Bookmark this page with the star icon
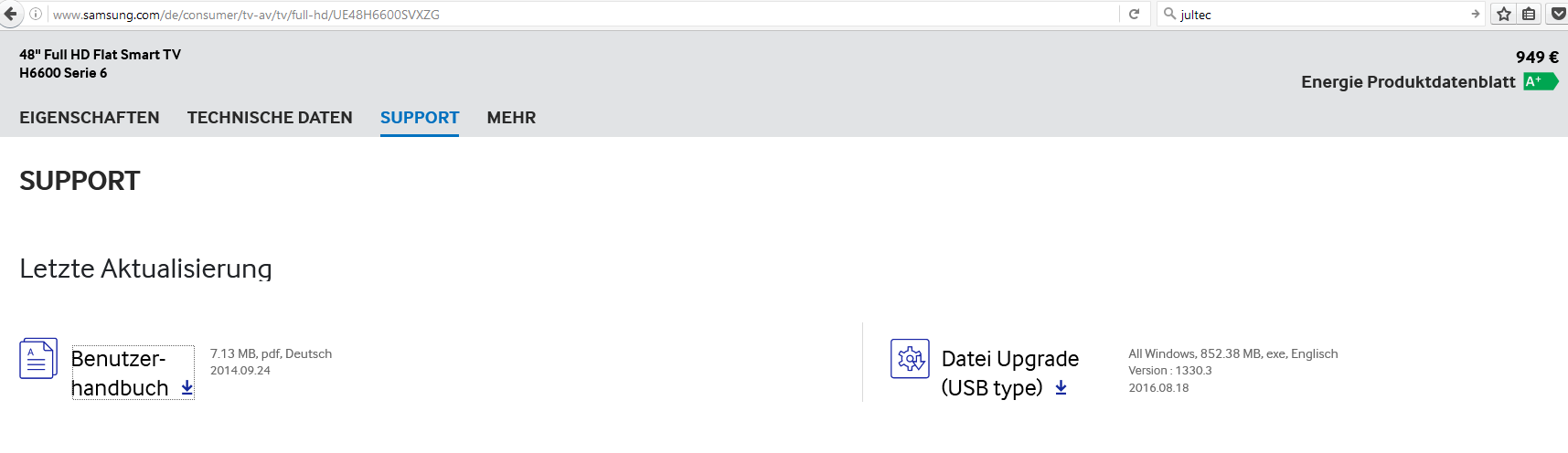Image resolution: width=1568 pixels, height=453 pixels. (1504, 14)
